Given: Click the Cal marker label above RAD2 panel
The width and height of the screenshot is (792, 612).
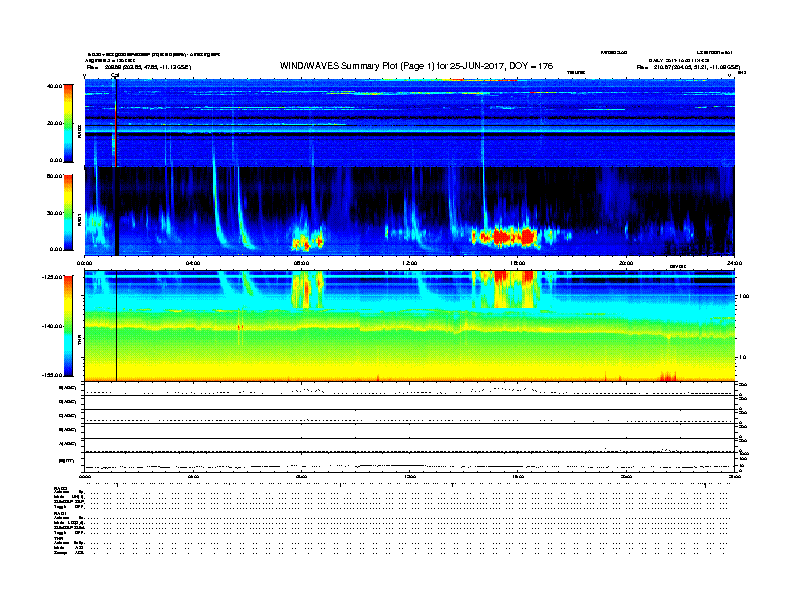Looking at the screenshot, I should [x=115, y=75].
